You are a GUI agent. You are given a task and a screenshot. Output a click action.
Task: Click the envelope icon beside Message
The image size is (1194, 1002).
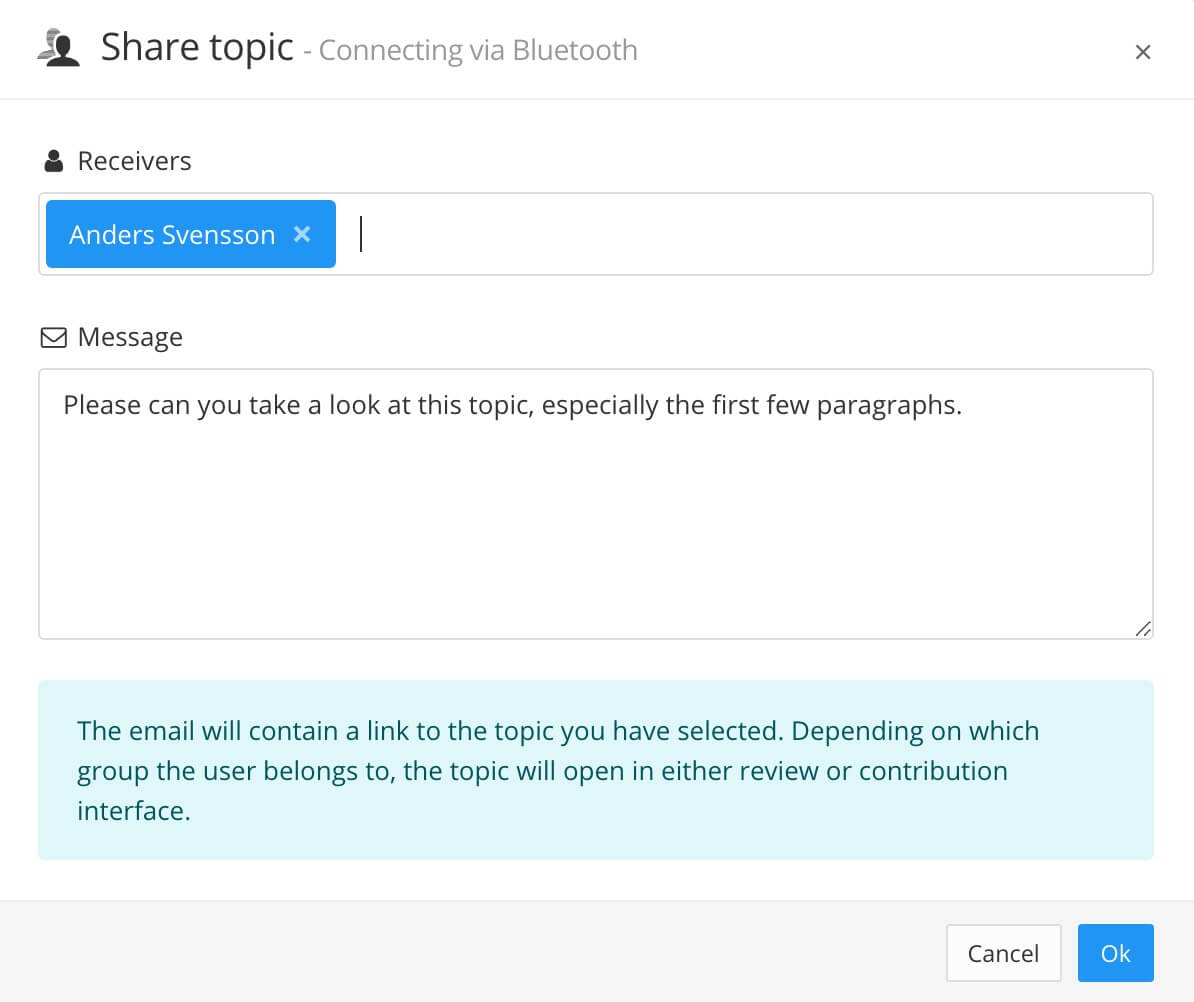point(51,337)
